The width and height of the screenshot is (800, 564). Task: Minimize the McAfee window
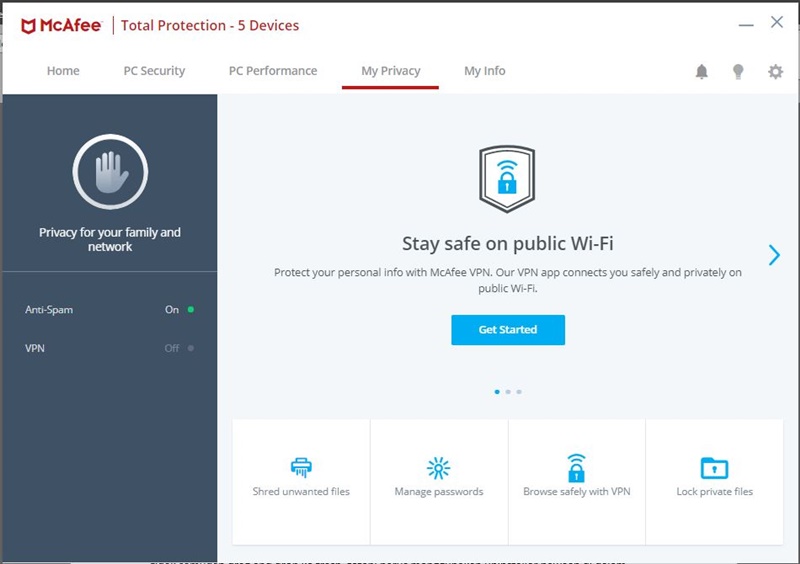pos(746,25)
